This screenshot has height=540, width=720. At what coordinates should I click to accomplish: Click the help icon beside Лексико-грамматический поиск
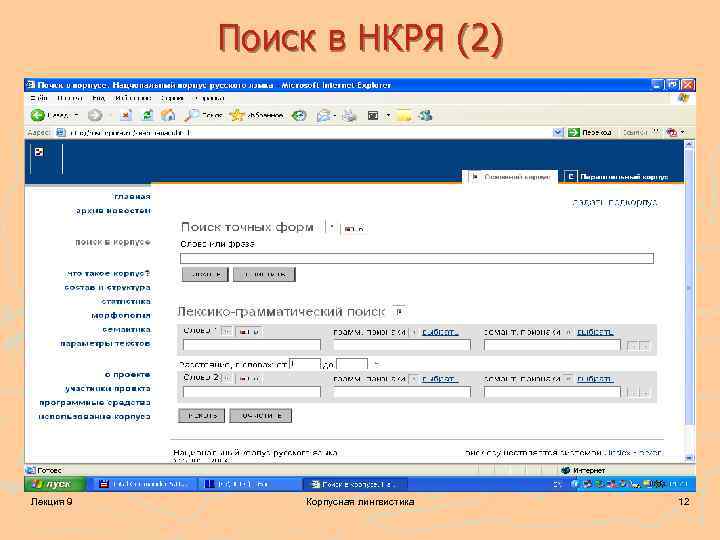pos(399,312)
